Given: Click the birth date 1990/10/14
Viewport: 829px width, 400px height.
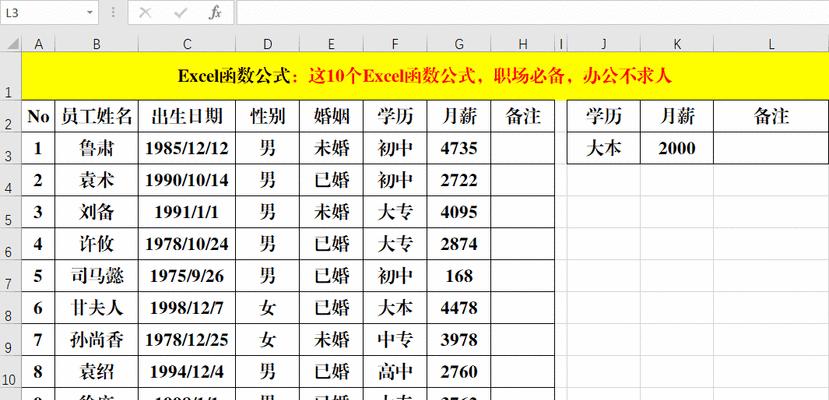Looking at the screenshot, I should [x=187, y=180].
